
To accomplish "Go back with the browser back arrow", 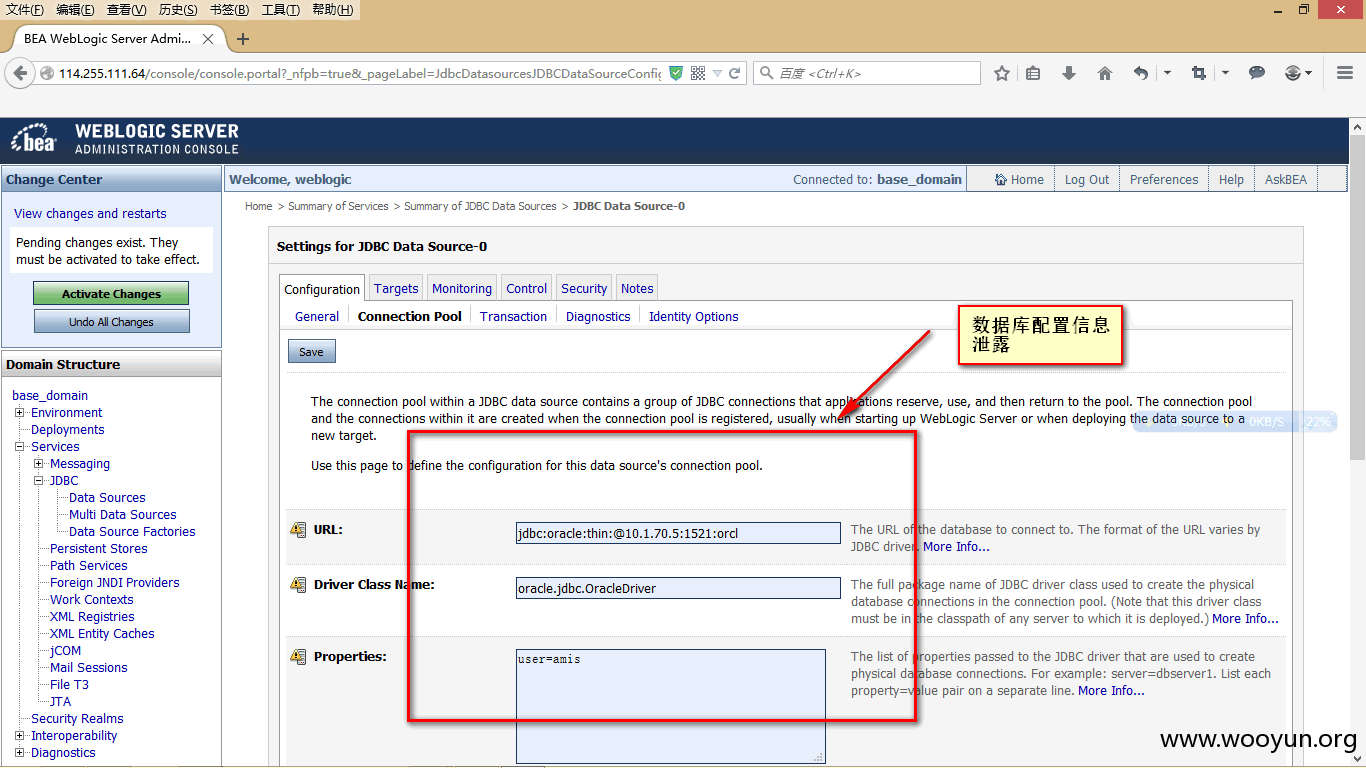I will [19, 73].
